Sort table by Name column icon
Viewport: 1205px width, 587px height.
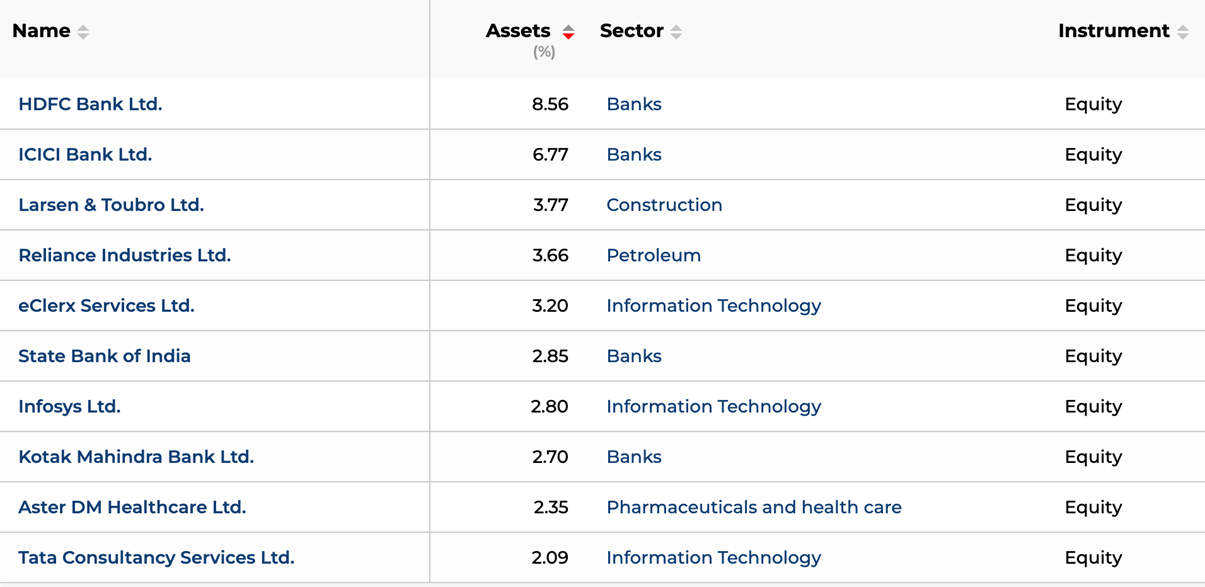[x=83, y=32]
